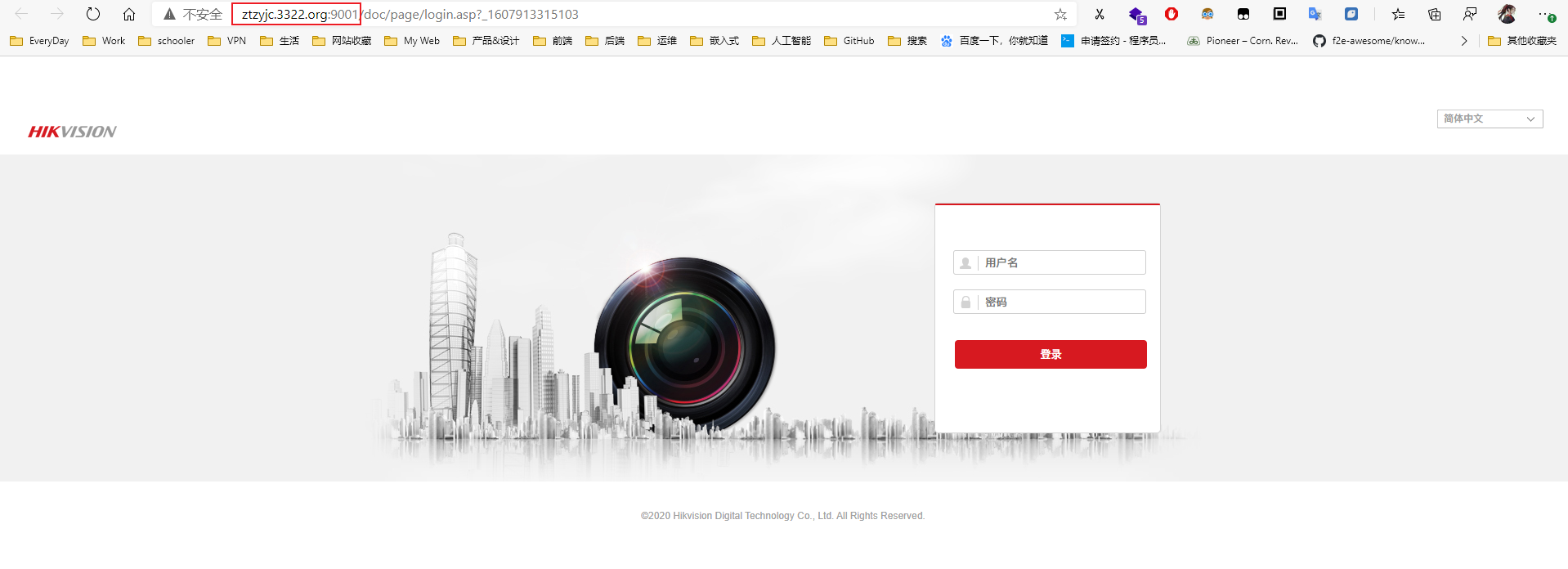The width and height of the screenshot is (1568, 569).
Task: Click the Hikvision logo
Action: coord(72,132)
